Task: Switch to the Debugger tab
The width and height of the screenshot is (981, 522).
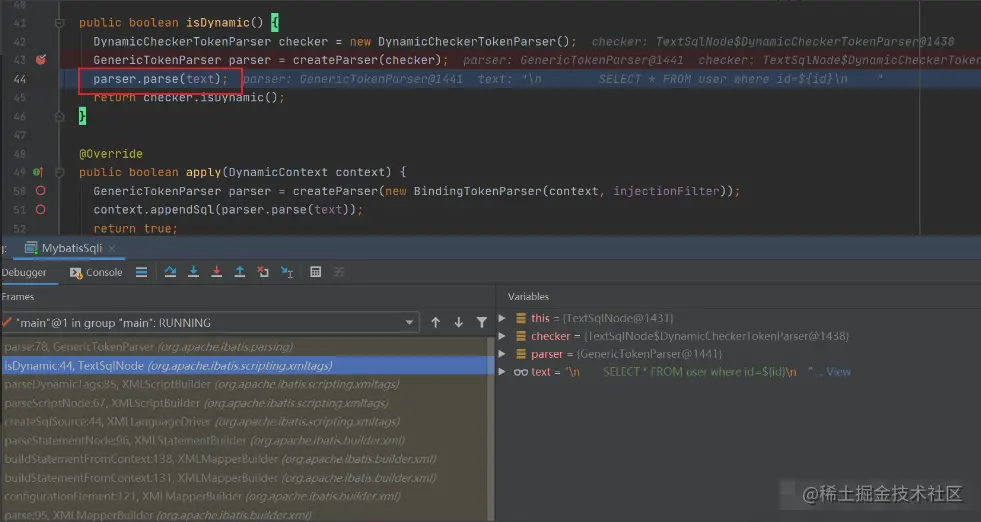Action: click(24, 272)
